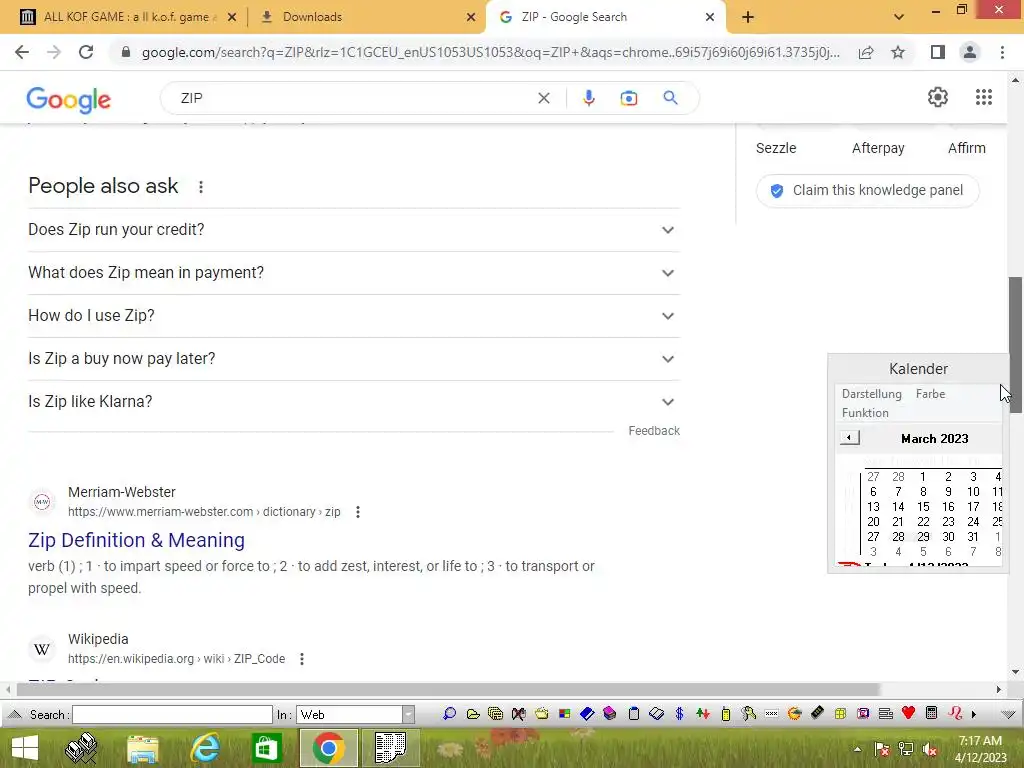The image size is (1024, 768).
Task: Click the open folder toolbar icon
Action: coord(473,714)
